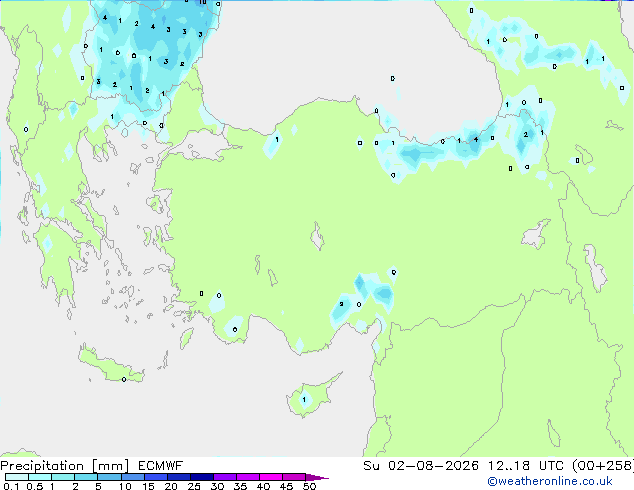Screen dimensions: 634x490
Task: Click the '(00+258)' forecast offset text
Action: (x=602, y=466)
